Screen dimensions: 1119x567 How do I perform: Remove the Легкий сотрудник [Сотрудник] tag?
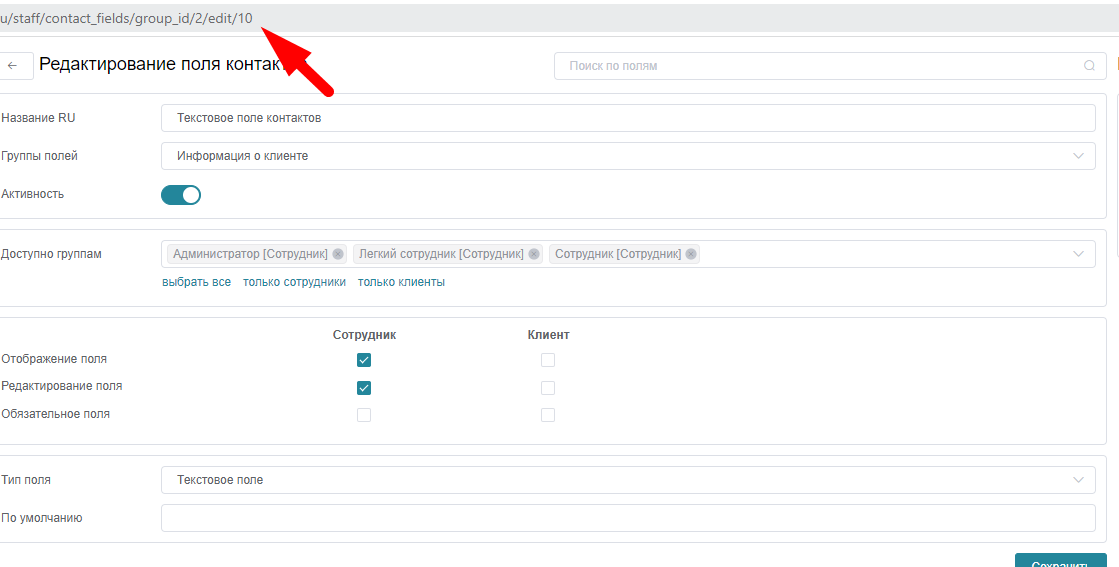pyautogui.click(x=534, y=254)
